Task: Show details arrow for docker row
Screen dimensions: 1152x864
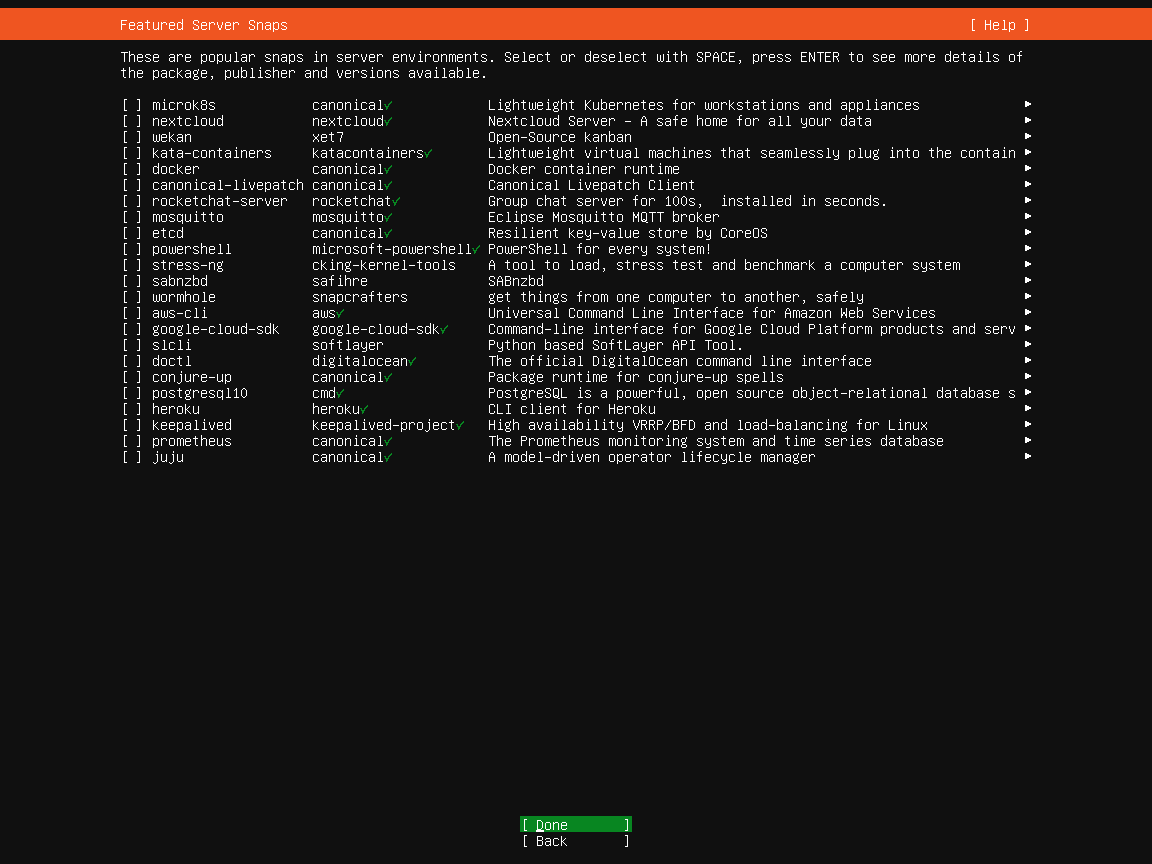Action: click(1028, 168)
